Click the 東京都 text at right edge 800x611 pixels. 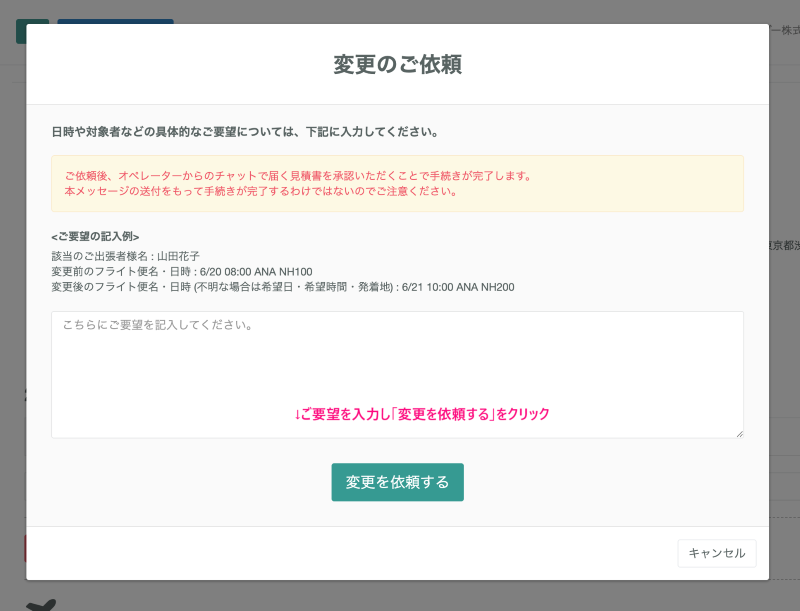[784, 245]
